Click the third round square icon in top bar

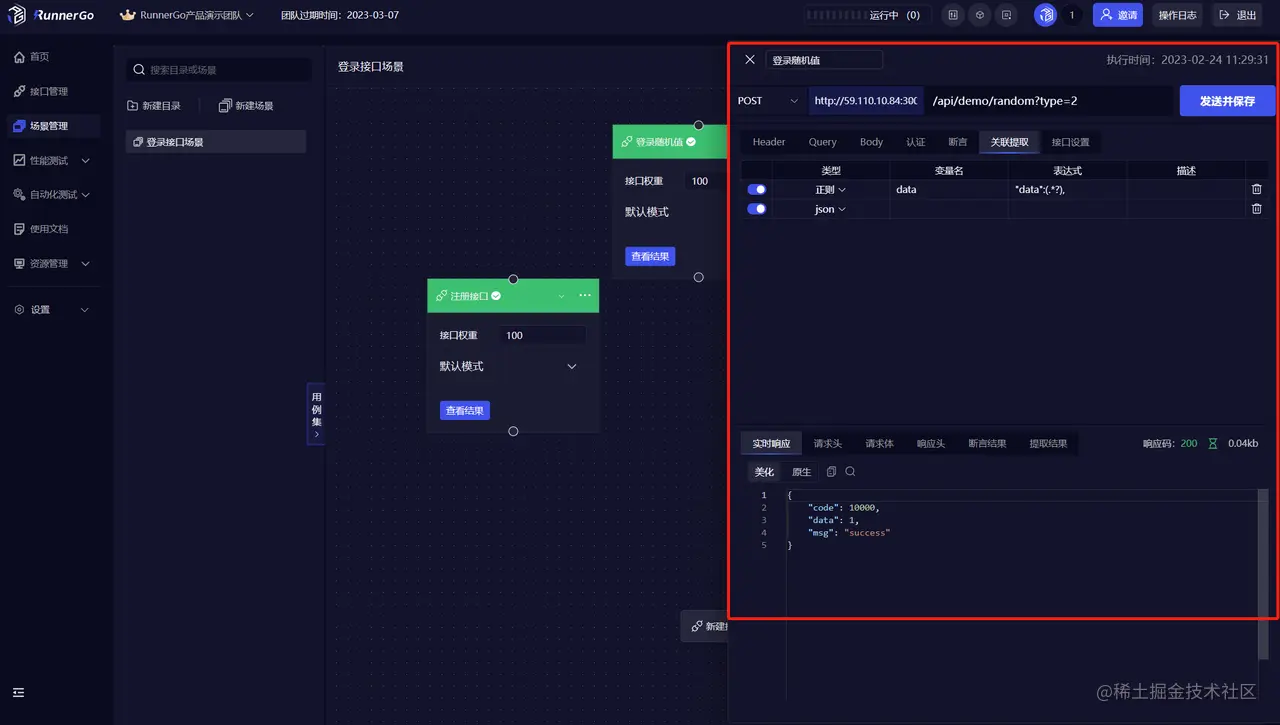(x=1007, y=15)
